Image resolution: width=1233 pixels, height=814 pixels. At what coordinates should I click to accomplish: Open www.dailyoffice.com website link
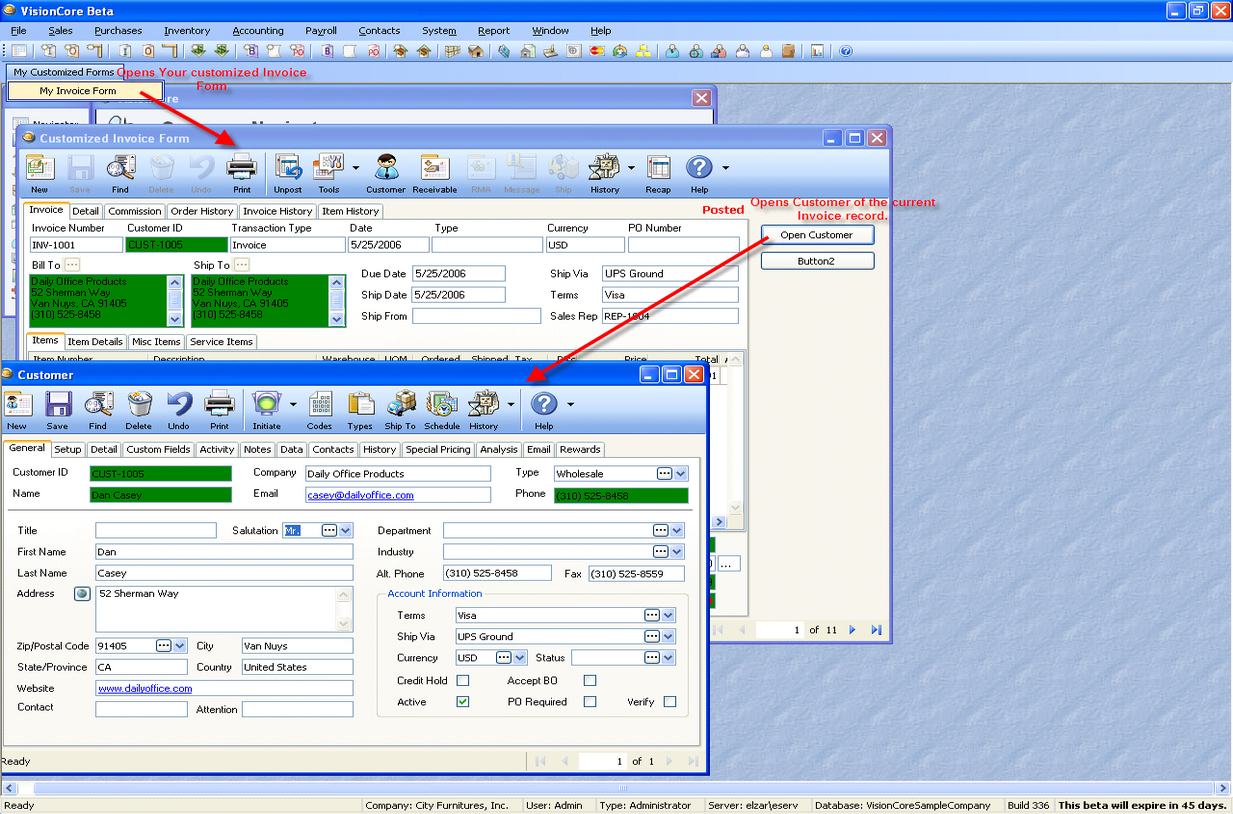pyautogui.click(x=145, y=689)
